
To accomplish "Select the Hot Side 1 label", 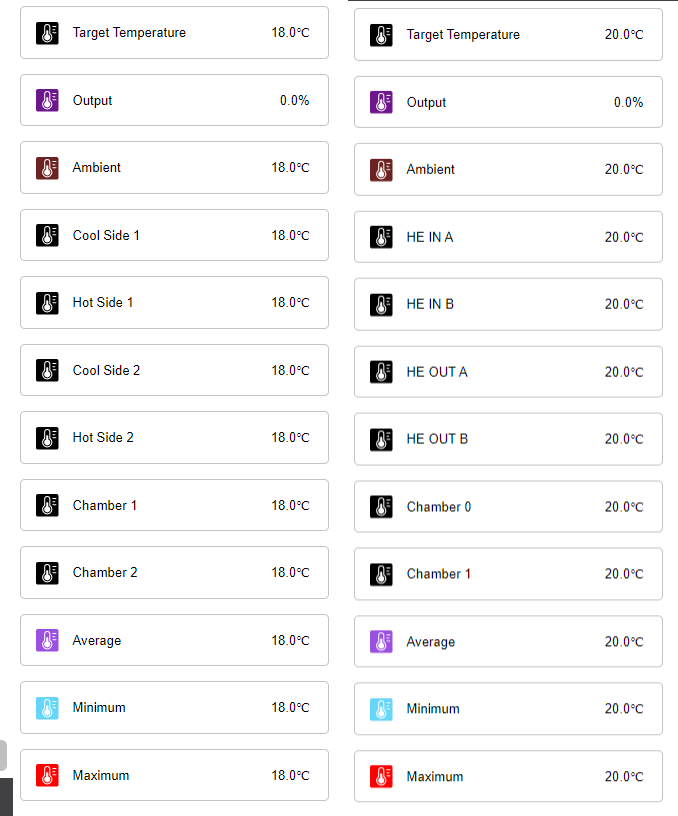I will [103, 302].
